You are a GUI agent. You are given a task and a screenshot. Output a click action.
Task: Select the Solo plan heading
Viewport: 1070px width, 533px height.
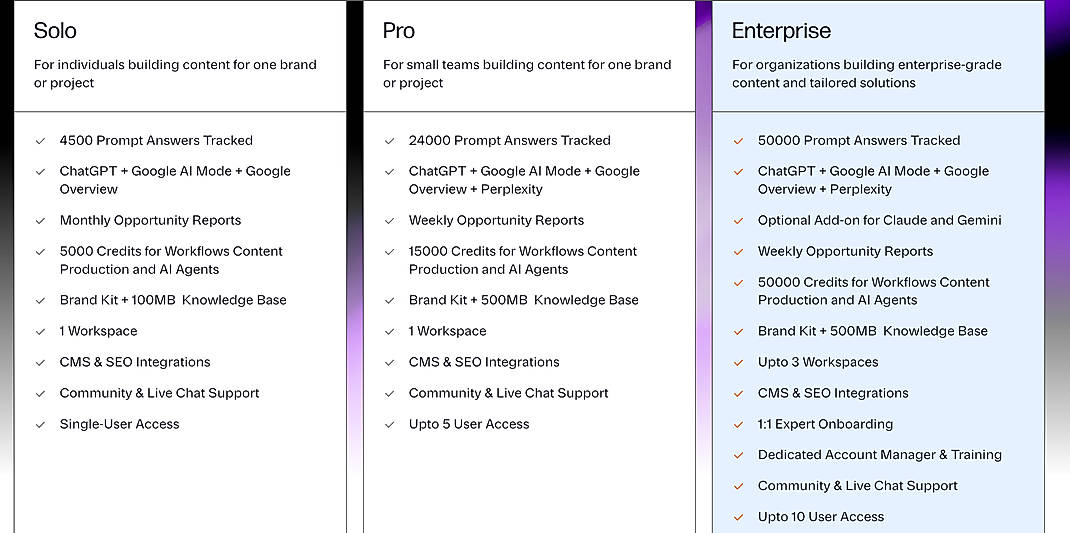[x=55, y=31]
